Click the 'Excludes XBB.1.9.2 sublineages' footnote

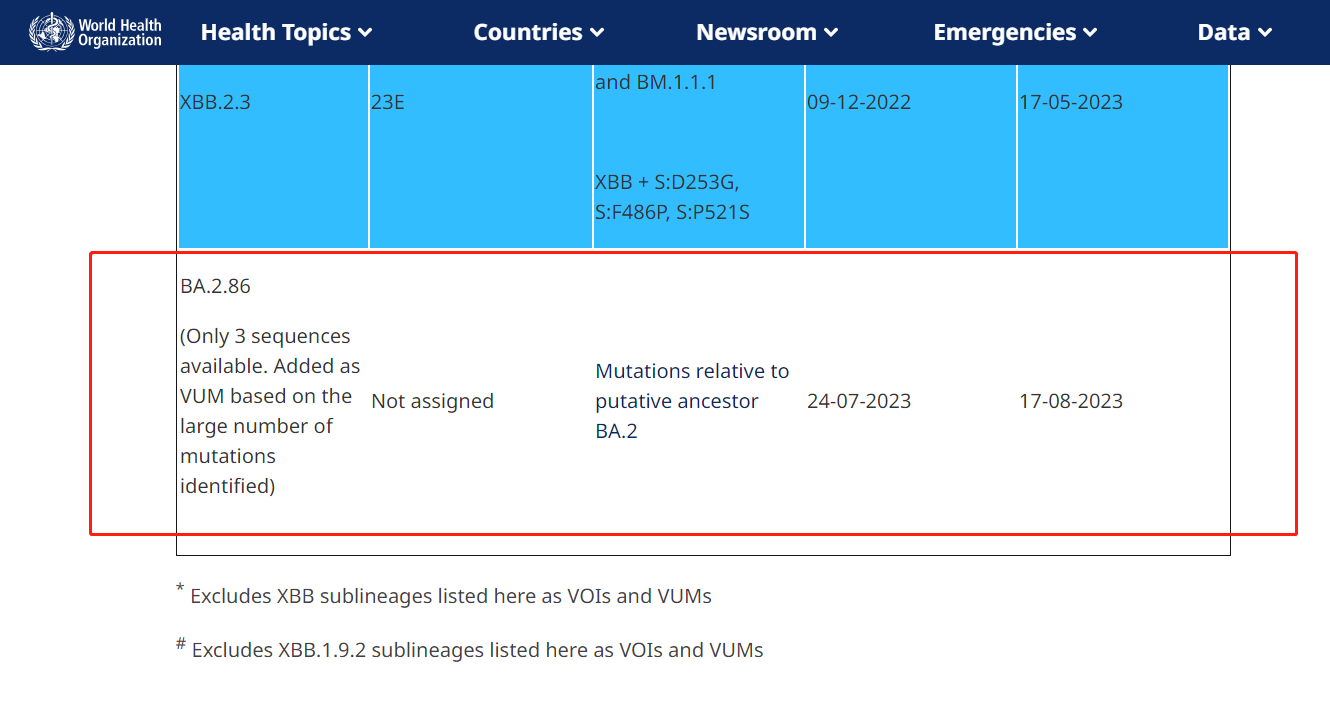pyautogui.click(x=477, y=650)
